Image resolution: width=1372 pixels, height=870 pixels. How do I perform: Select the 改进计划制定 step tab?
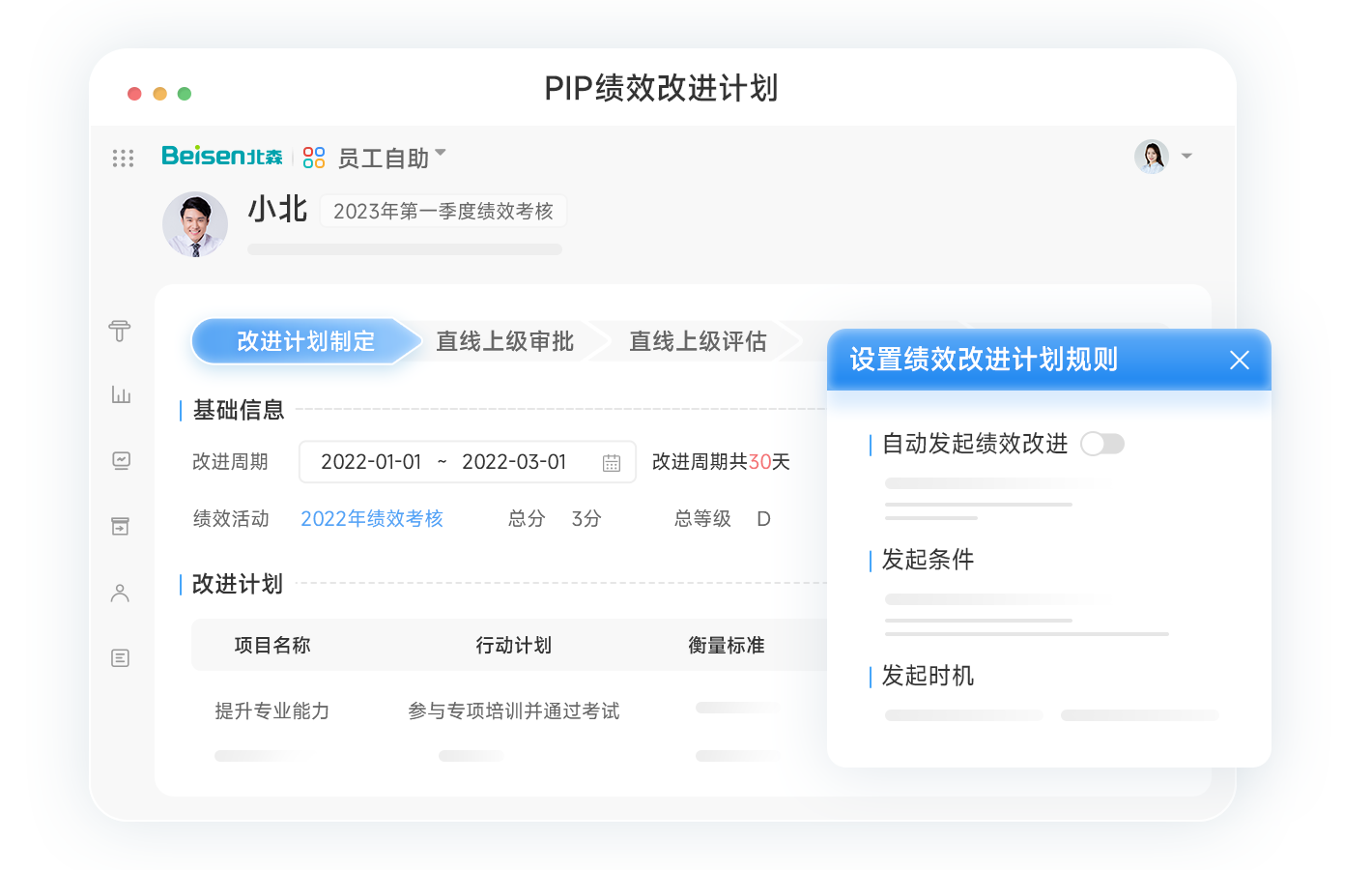[305, 341]
